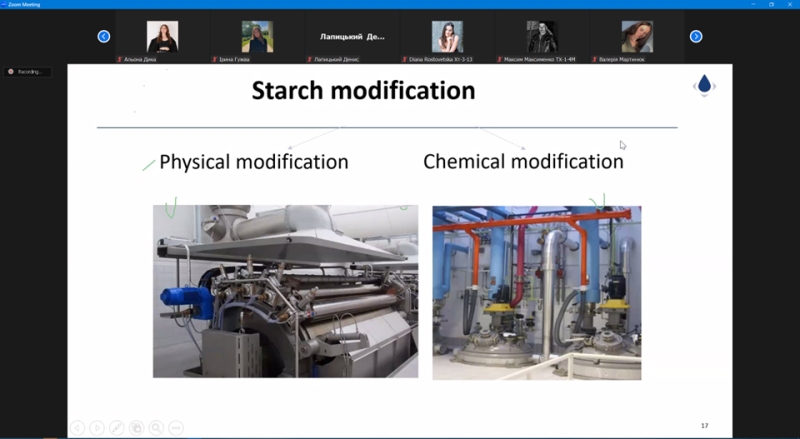Viewport: 800px width, 439px height.
Task: Click slide number 17
Action: (x=705, y=425)
